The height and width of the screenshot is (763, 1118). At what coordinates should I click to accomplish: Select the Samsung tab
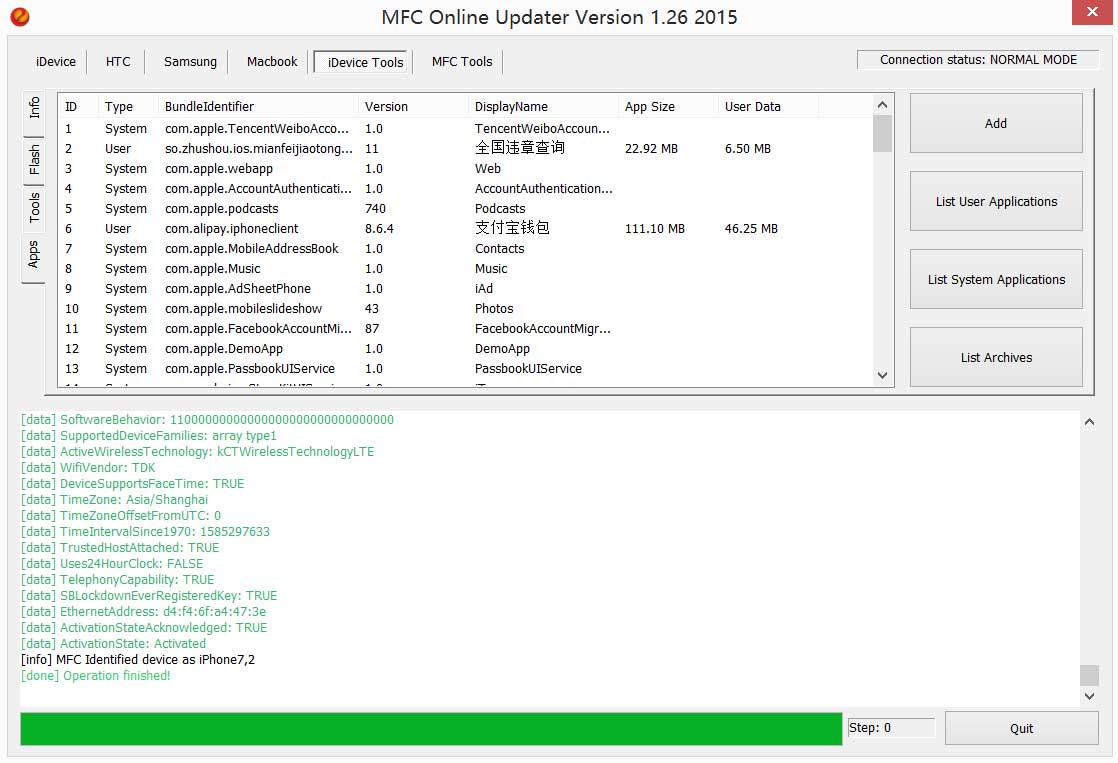[190, 62]
